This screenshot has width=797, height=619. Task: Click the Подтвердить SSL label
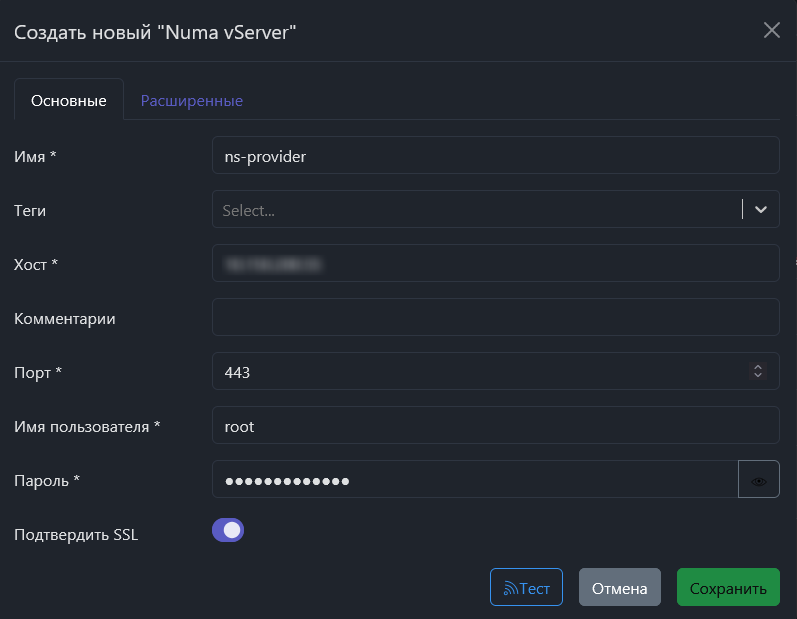[76, 534]
